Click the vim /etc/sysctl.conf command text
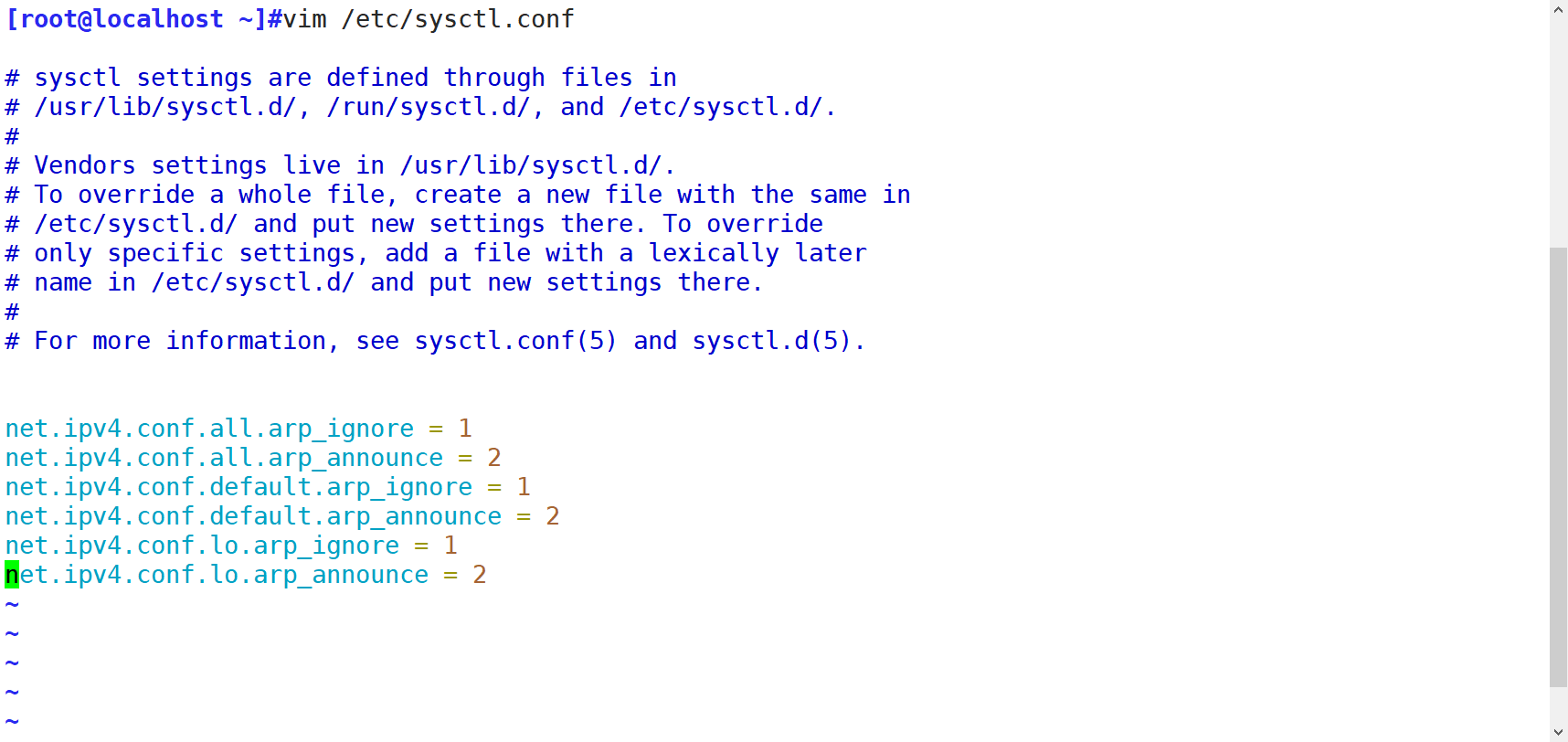The height and width of the screenshot is (742, 1568). 428,19
